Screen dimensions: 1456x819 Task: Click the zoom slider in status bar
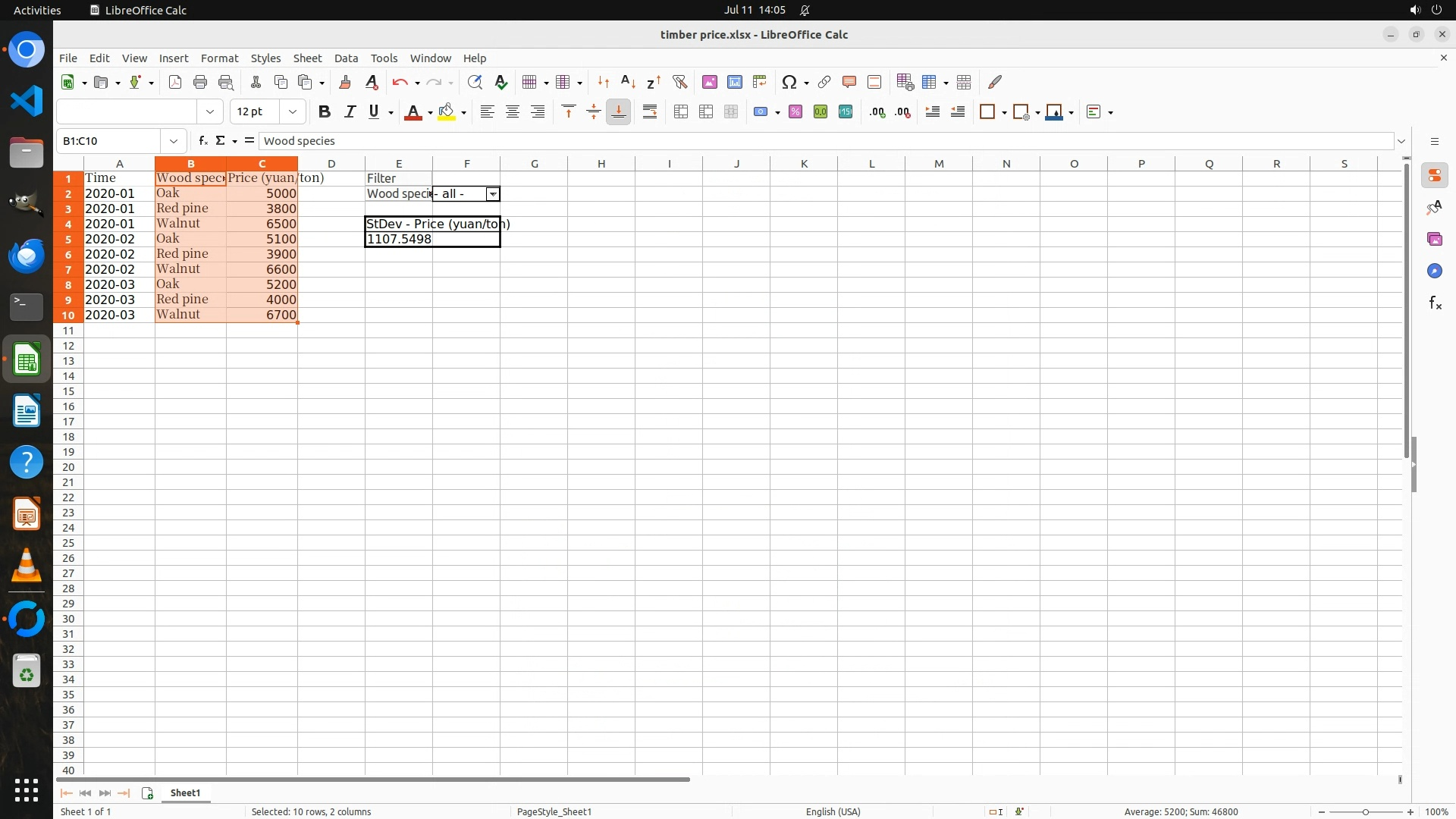click(1365, 812)
